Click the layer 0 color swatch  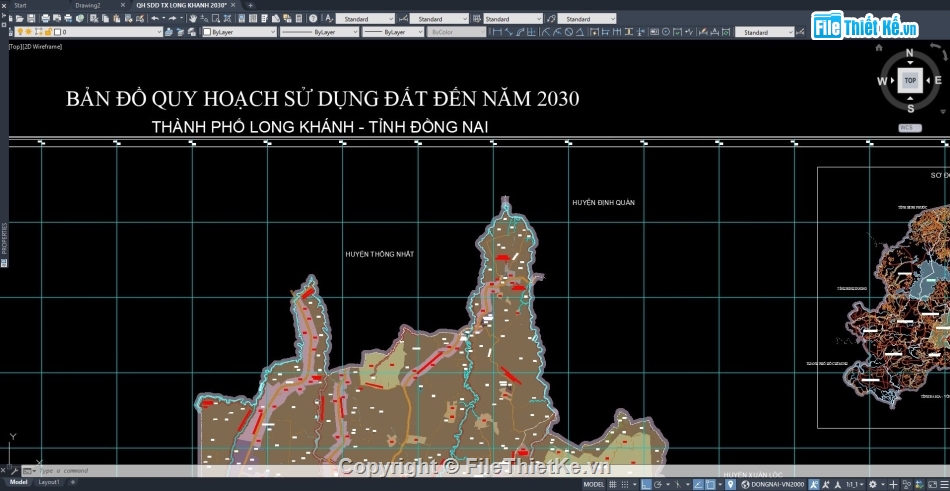click(x=57, y=32)
